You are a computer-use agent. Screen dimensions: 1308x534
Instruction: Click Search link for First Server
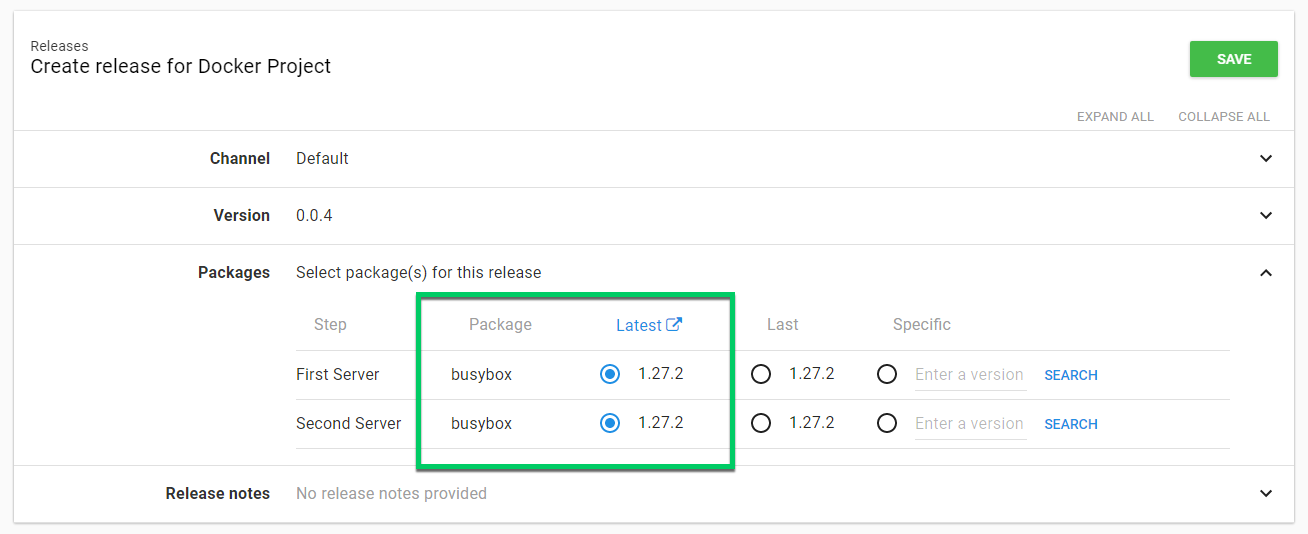point(1070,375)
